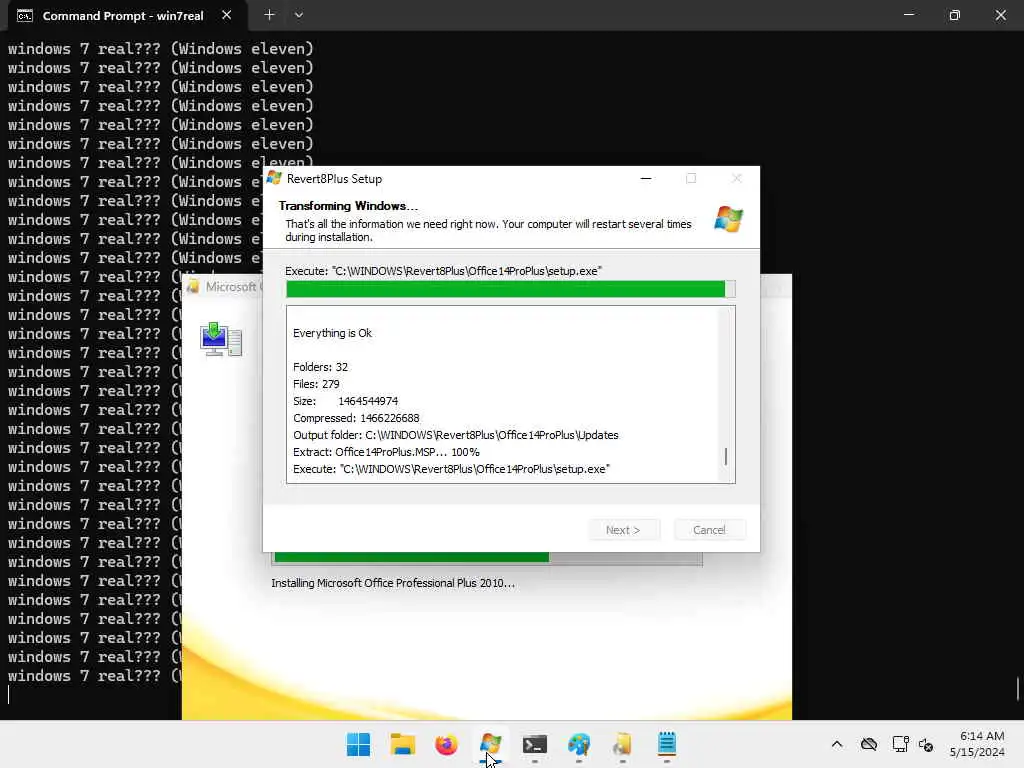The height and width of the screenshot is (768, 1024).
Task: Click the Execute status label above progress bar
Action: (x=443, y=271)
